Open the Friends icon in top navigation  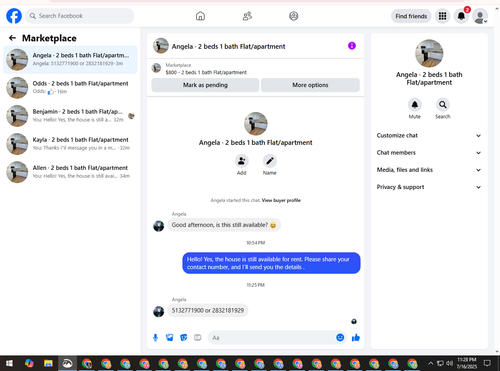[247, 16]
